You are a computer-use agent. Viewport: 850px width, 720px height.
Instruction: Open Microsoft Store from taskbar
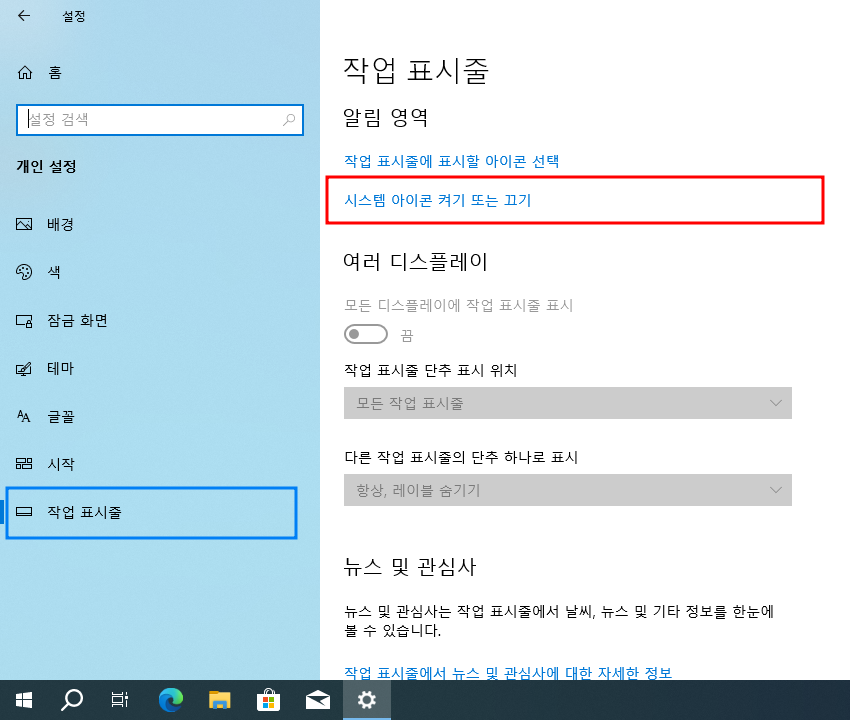coord(268,700)
